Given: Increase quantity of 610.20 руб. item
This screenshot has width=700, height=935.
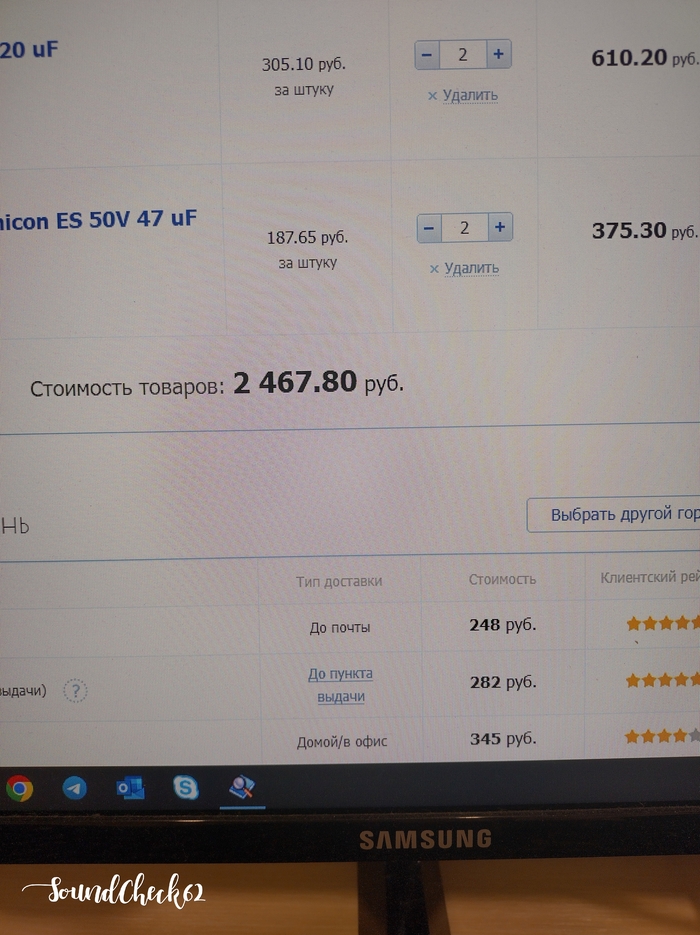Looking at the screenshot, I should (x=498, y=54).
